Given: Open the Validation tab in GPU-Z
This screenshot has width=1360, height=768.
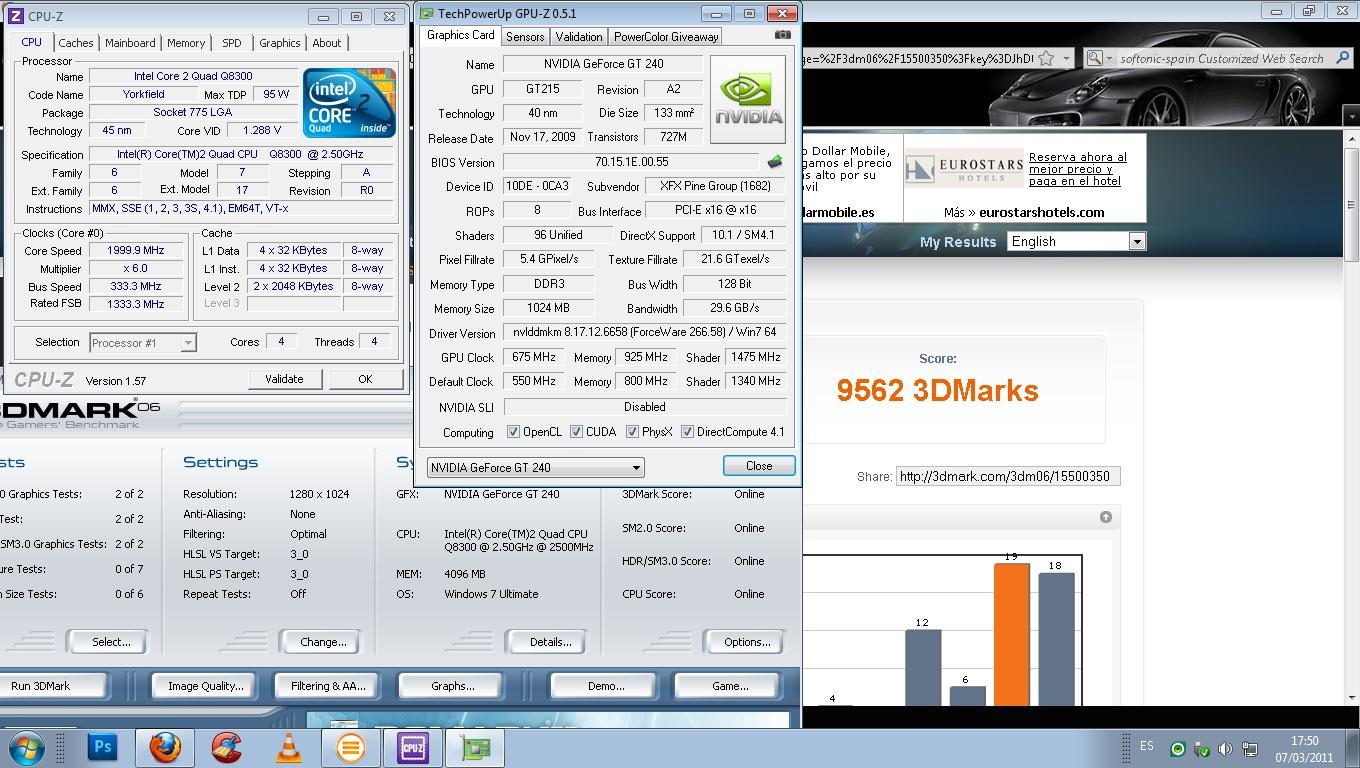Looking at the screenshot, I should [x=579, y=37].
